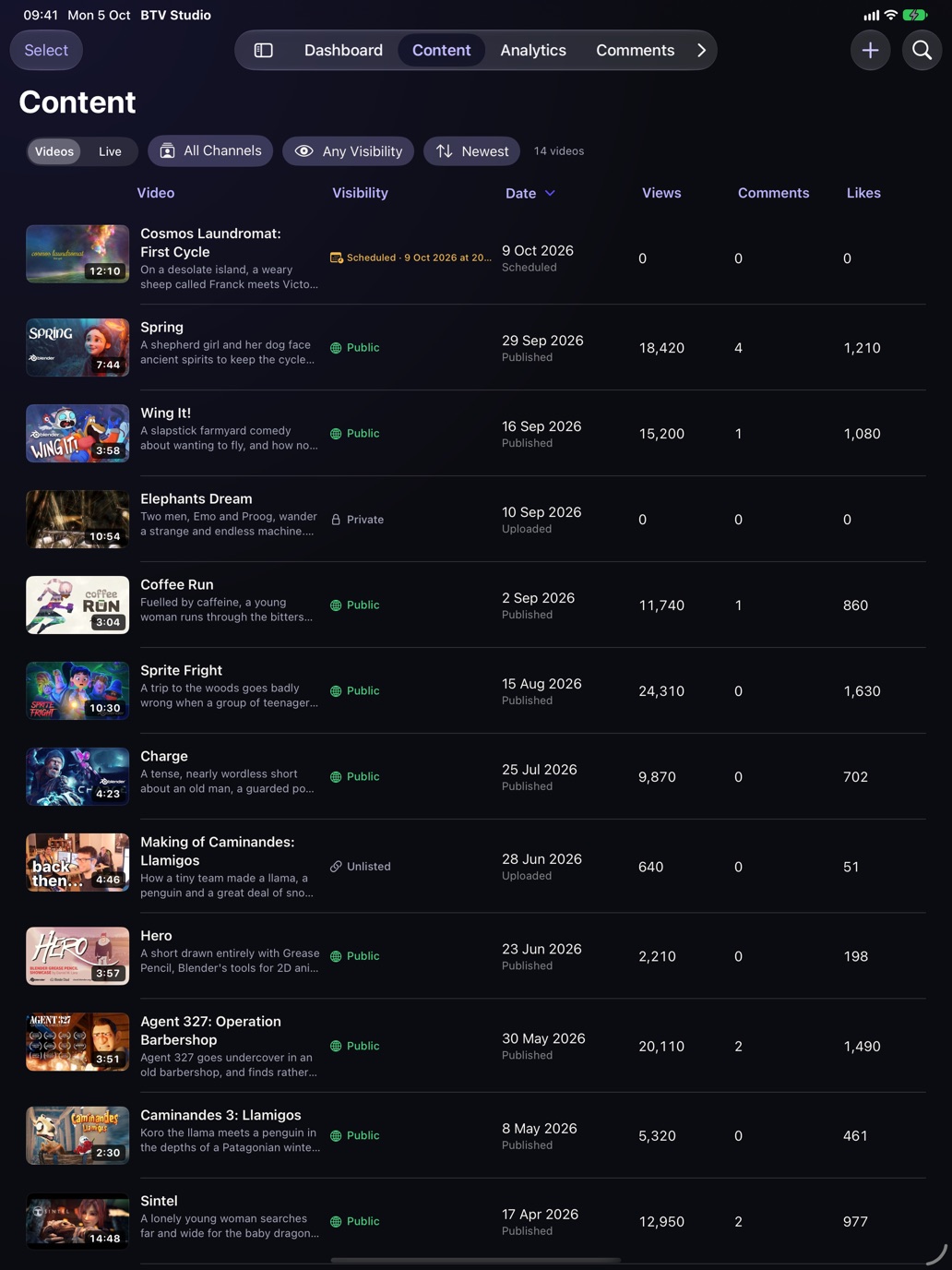Click the lock icon in Elephants Dream row
952x1270 pixels.
pyautogui.click(x=336, y=520)
